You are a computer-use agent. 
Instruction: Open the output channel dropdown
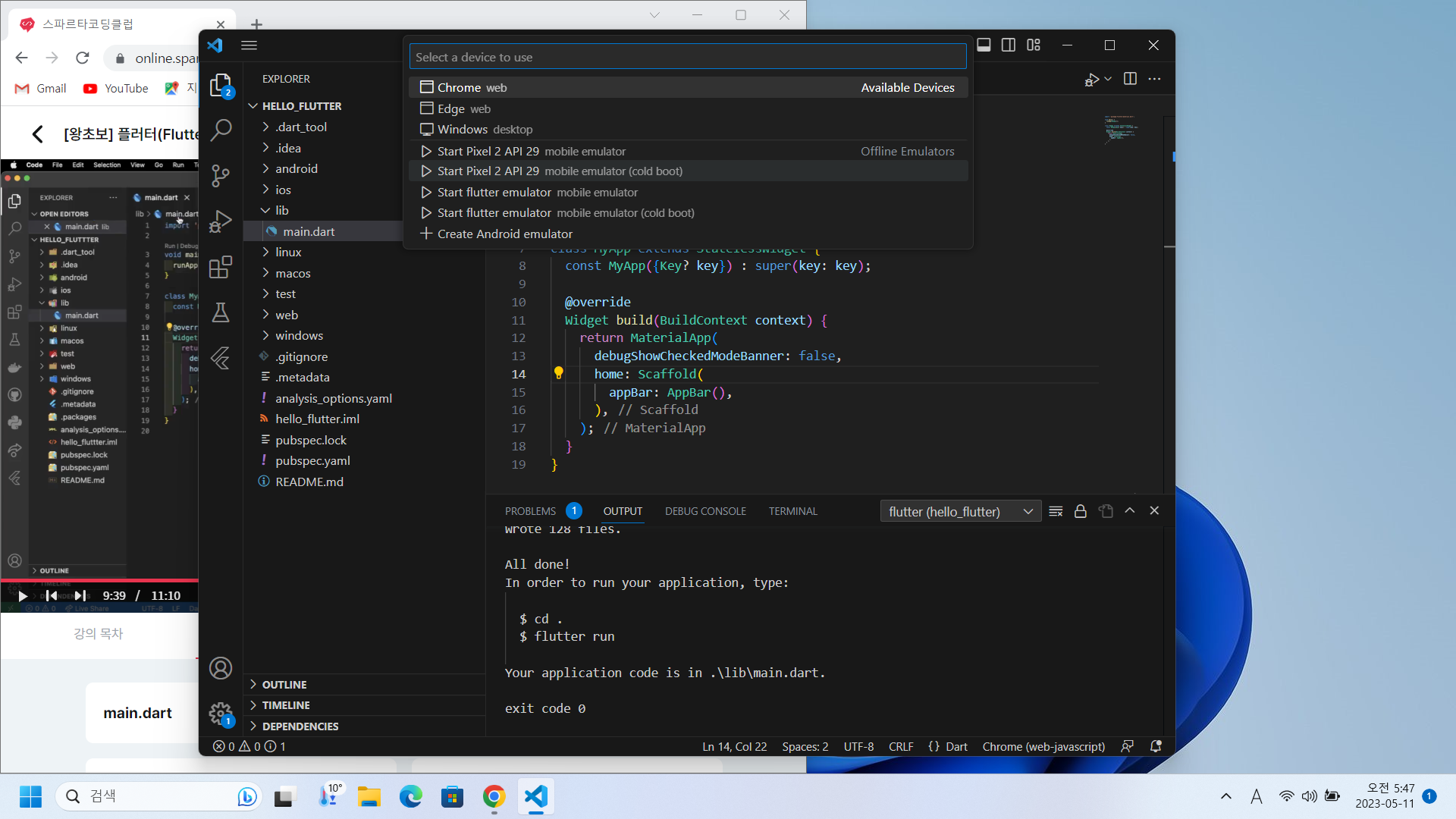961,512
